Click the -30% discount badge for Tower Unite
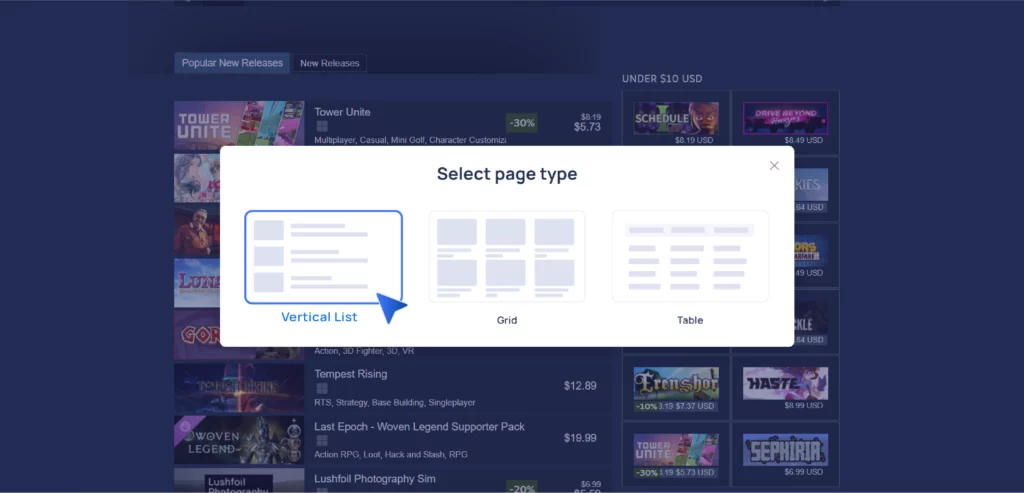This screenshot has height=493, width=1024. pos(522,123)
